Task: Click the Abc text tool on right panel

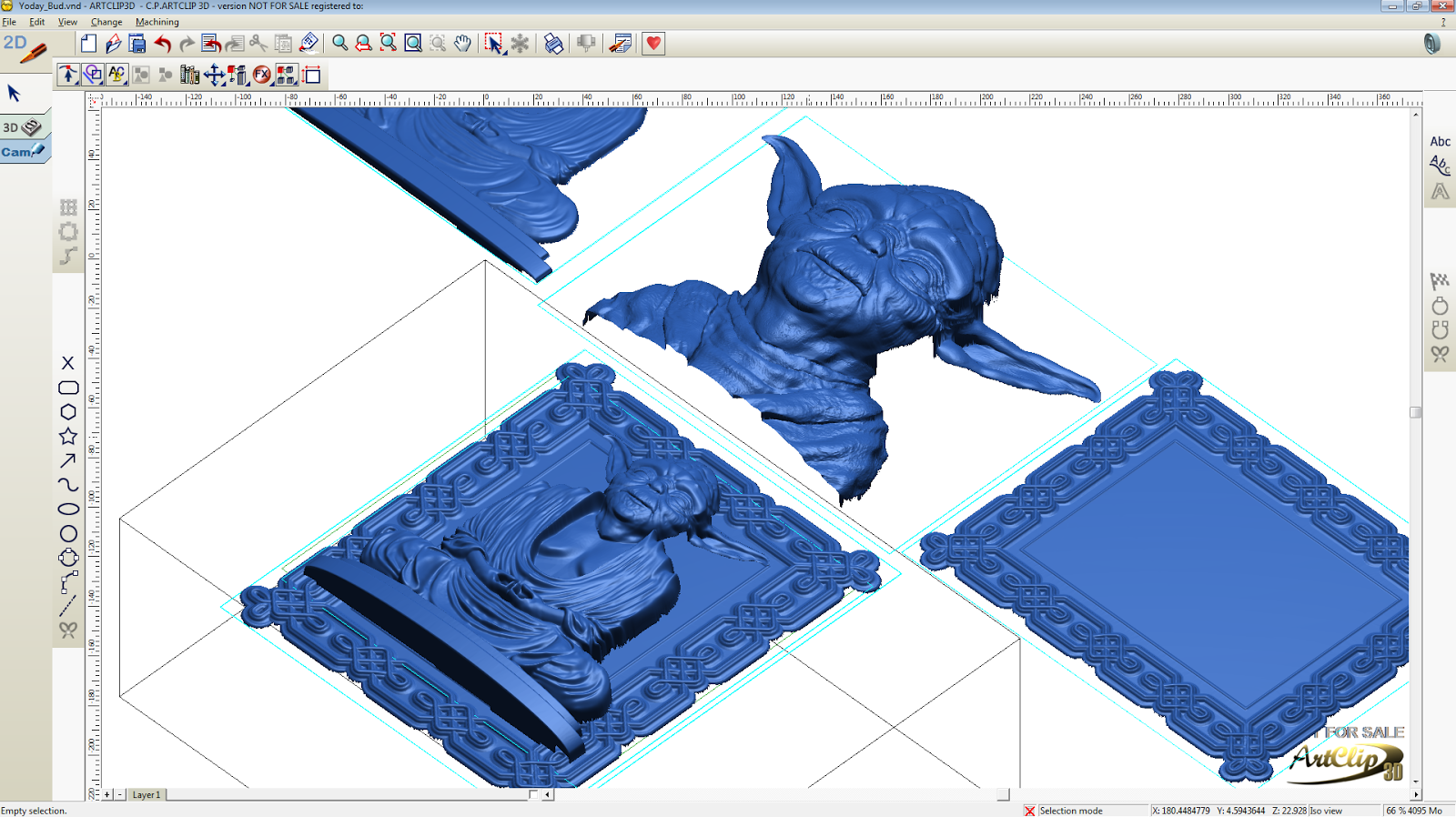Action: (x=1440, y=141)
